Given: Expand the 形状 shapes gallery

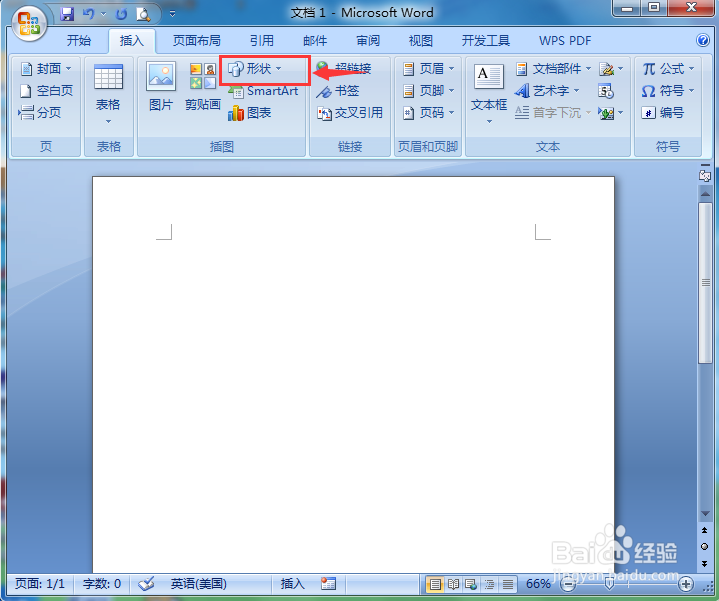Looking at the screenshot, I should 255,69.
